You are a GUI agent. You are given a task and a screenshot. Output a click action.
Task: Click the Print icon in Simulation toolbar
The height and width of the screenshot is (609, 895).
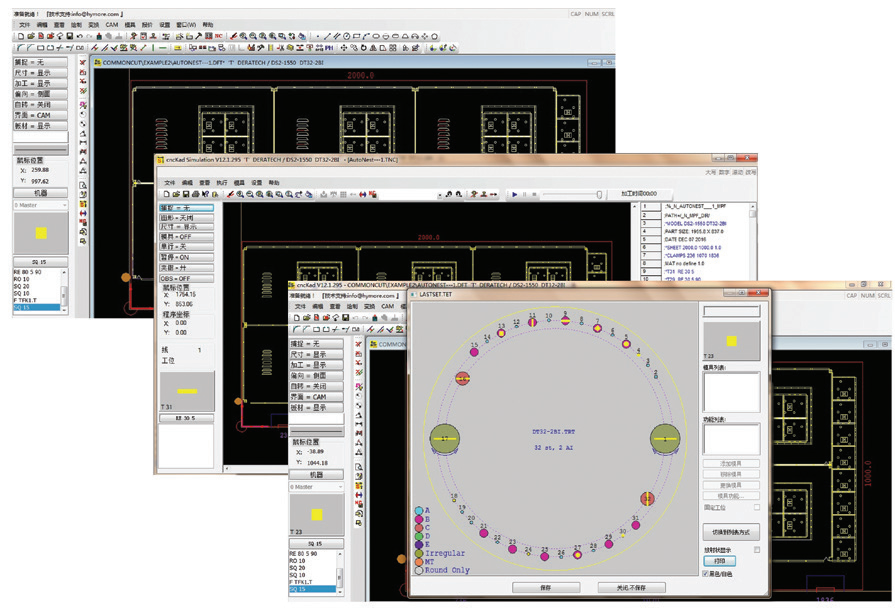(x=195, y=194)
